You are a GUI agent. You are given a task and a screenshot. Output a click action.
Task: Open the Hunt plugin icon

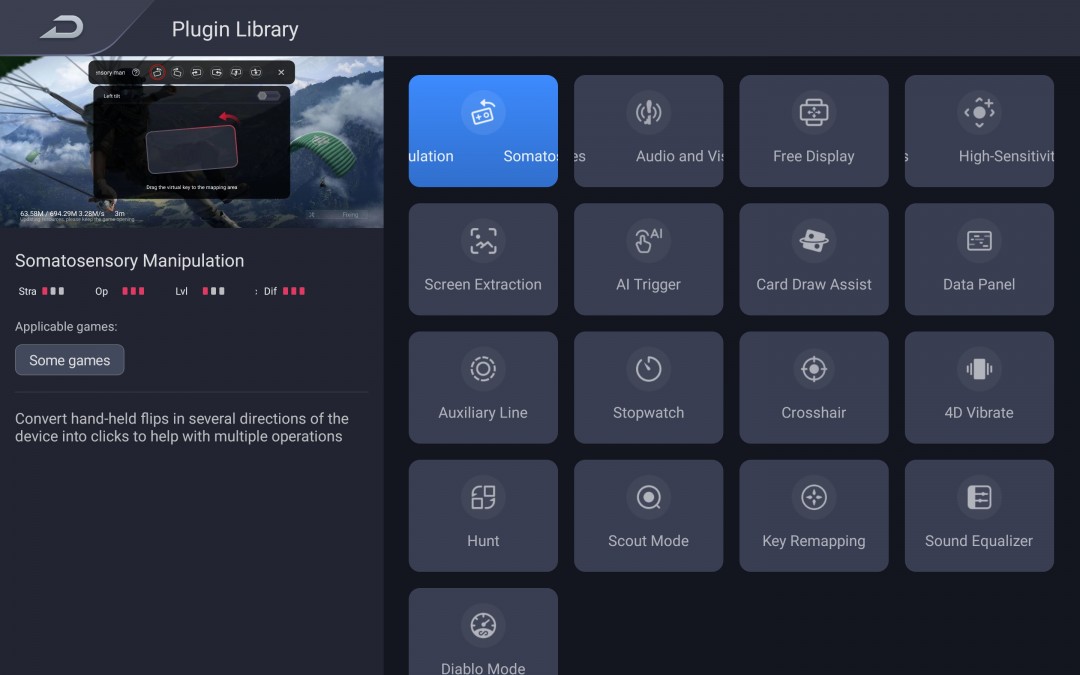[x=483, y=497]
